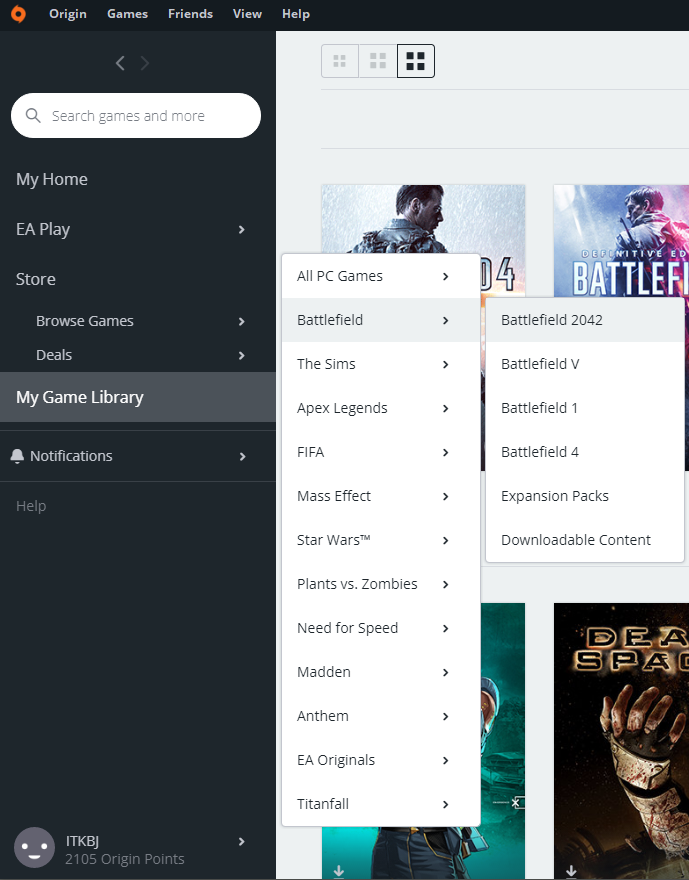The height and width of the screenshot is (880, 689).
Task: Select My Game Library
Action: point(137,397)
